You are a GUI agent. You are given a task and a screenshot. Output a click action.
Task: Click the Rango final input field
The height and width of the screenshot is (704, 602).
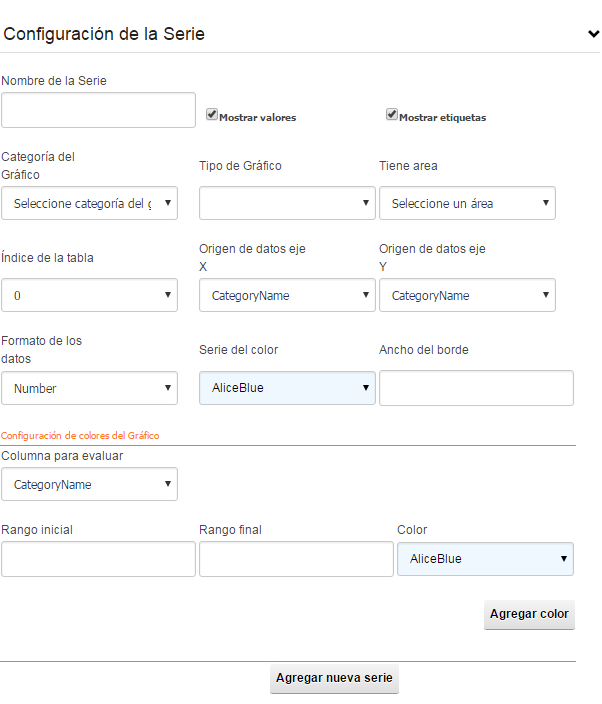tap(296, 559)
